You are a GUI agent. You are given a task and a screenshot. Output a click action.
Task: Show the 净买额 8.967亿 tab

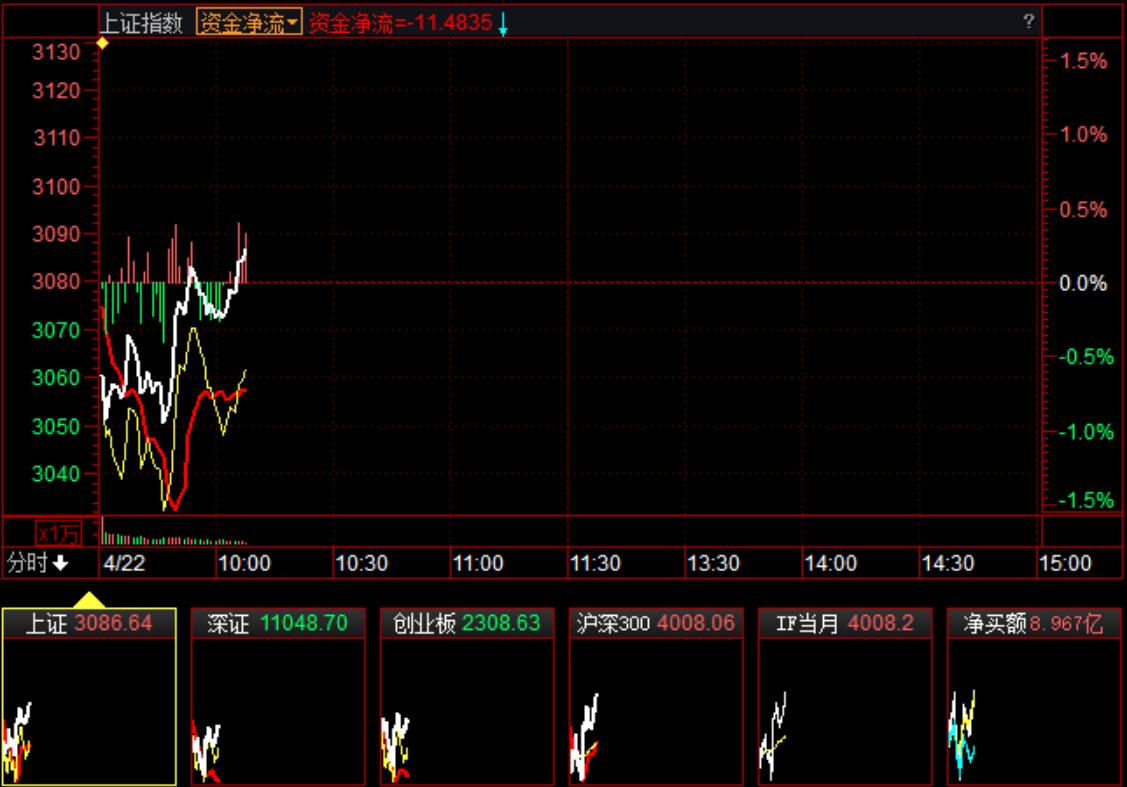pyautogui.click(x=1033, y=624)
